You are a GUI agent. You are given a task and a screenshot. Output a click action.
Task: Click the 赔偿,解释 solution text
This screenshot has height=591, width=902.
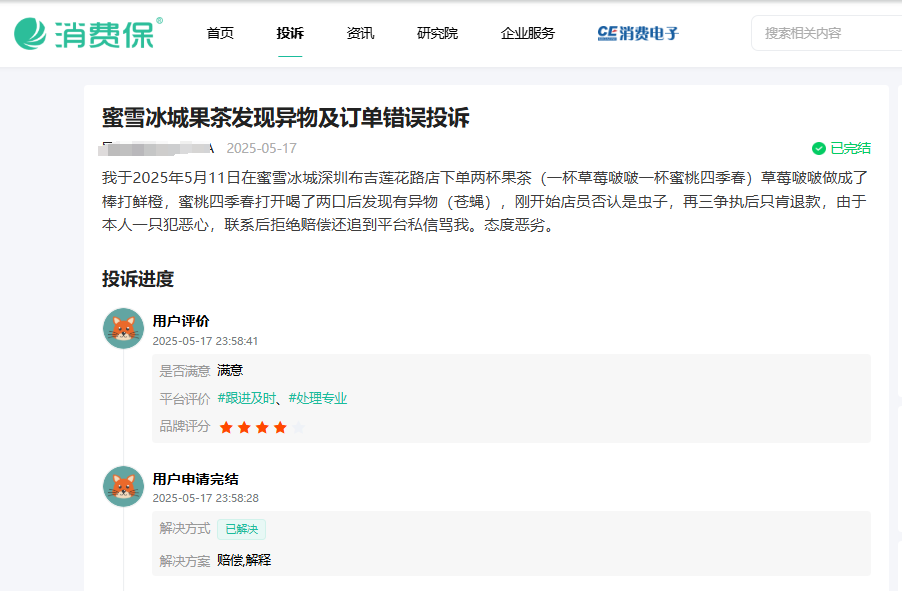(244, 561)
